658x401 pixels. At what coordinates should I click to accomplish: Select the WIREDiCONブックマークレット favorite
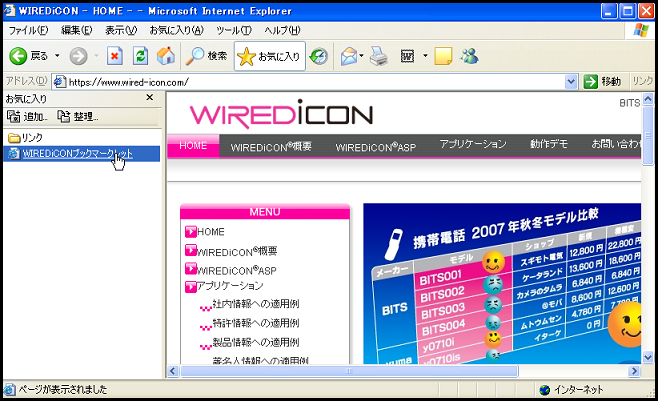click(81, 154)
